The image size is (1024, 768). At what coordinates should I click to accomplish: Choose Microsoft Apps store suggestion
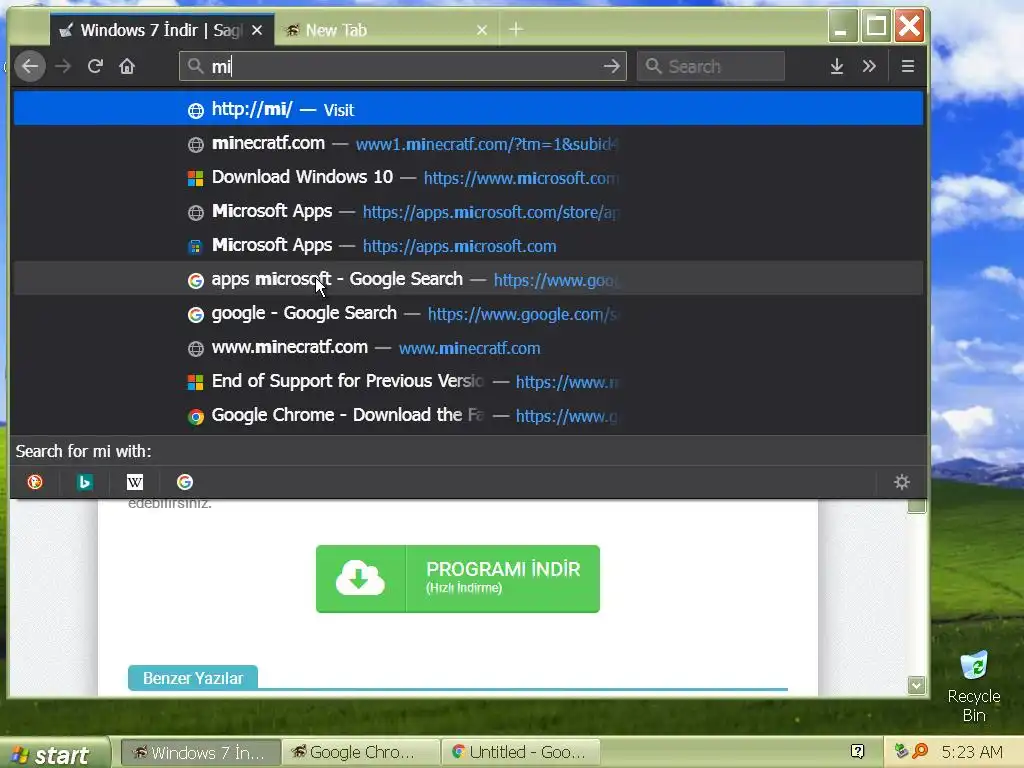468,211
